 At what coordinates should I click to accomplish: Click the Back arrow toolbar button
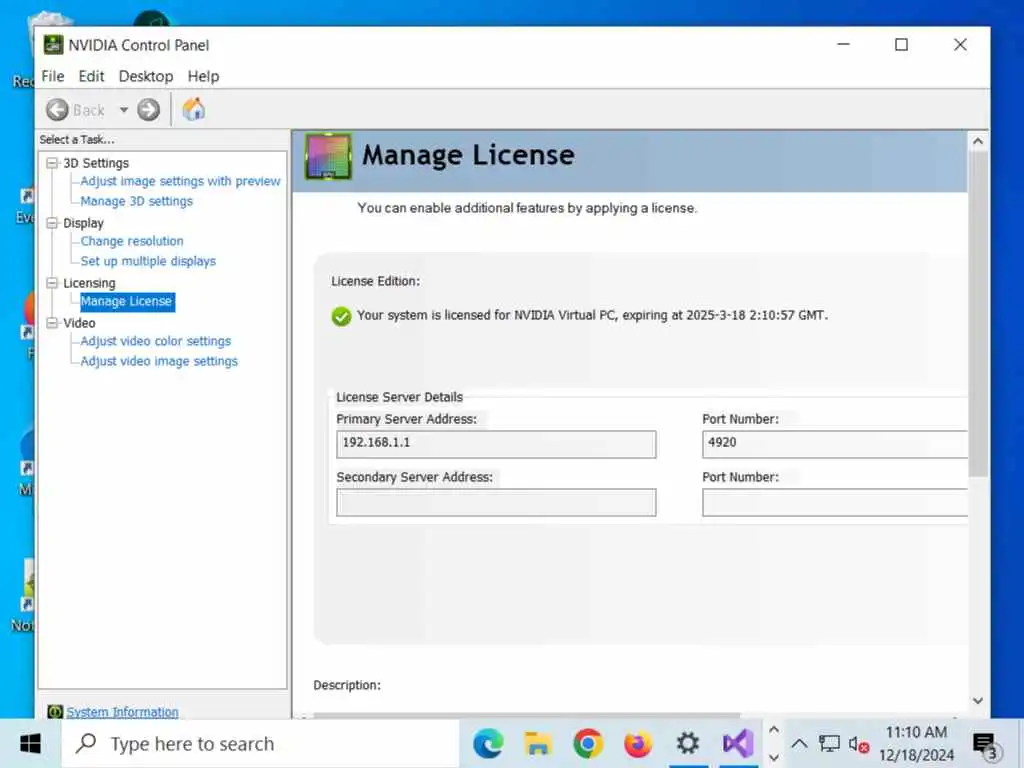(57, 110)
